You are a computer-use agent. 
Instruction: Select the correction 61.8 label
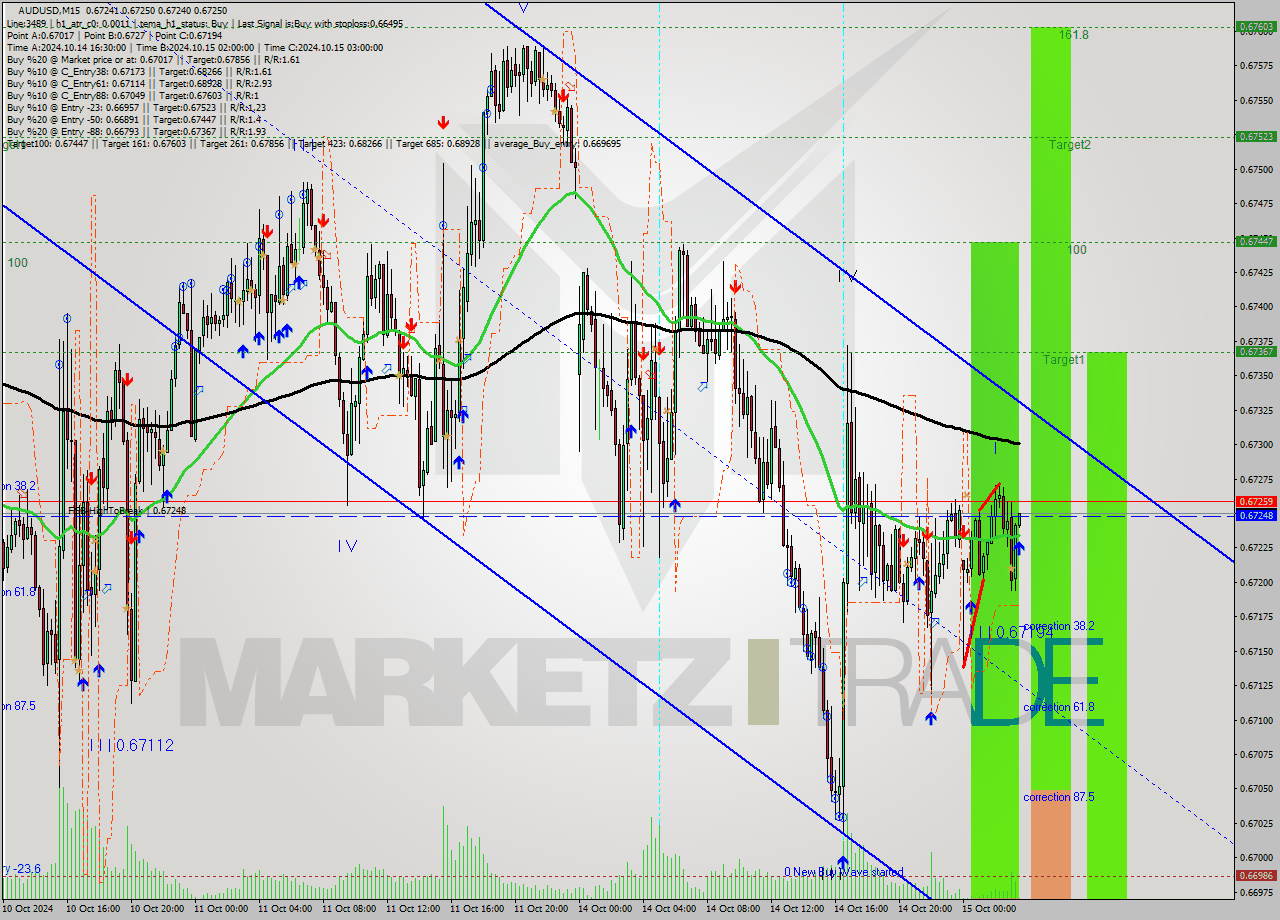1059,707
